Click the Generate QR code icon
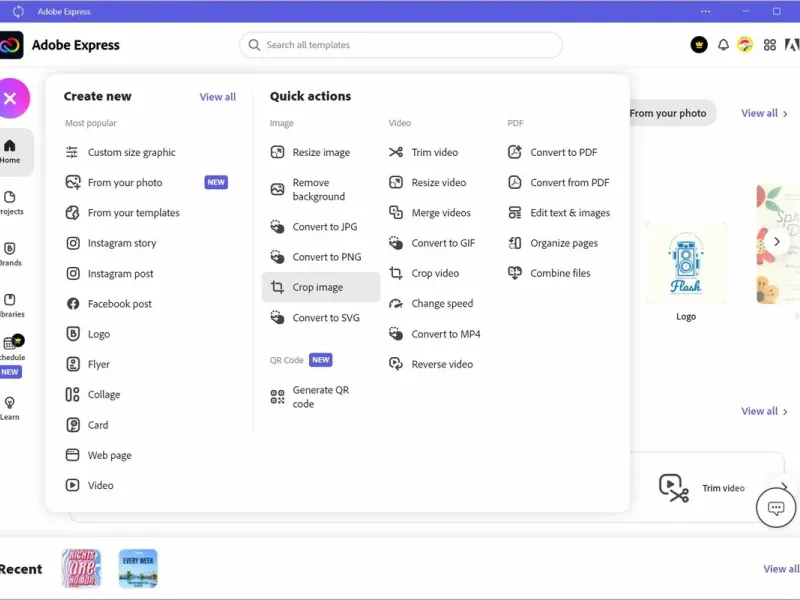 (278, 396)
